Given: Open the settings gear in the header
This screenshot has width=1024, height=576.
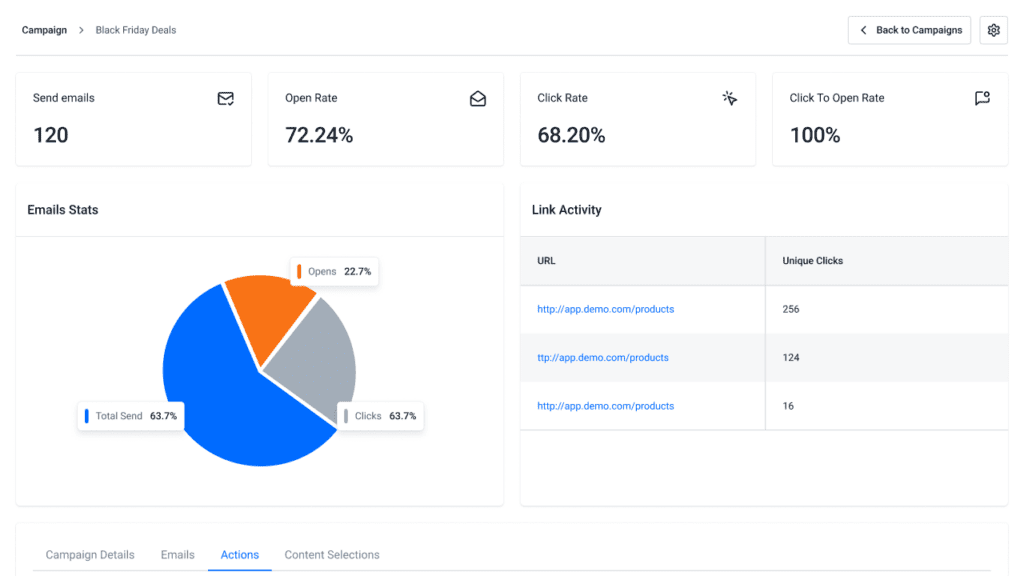Looking at the screenshot, I should point(993,30).
